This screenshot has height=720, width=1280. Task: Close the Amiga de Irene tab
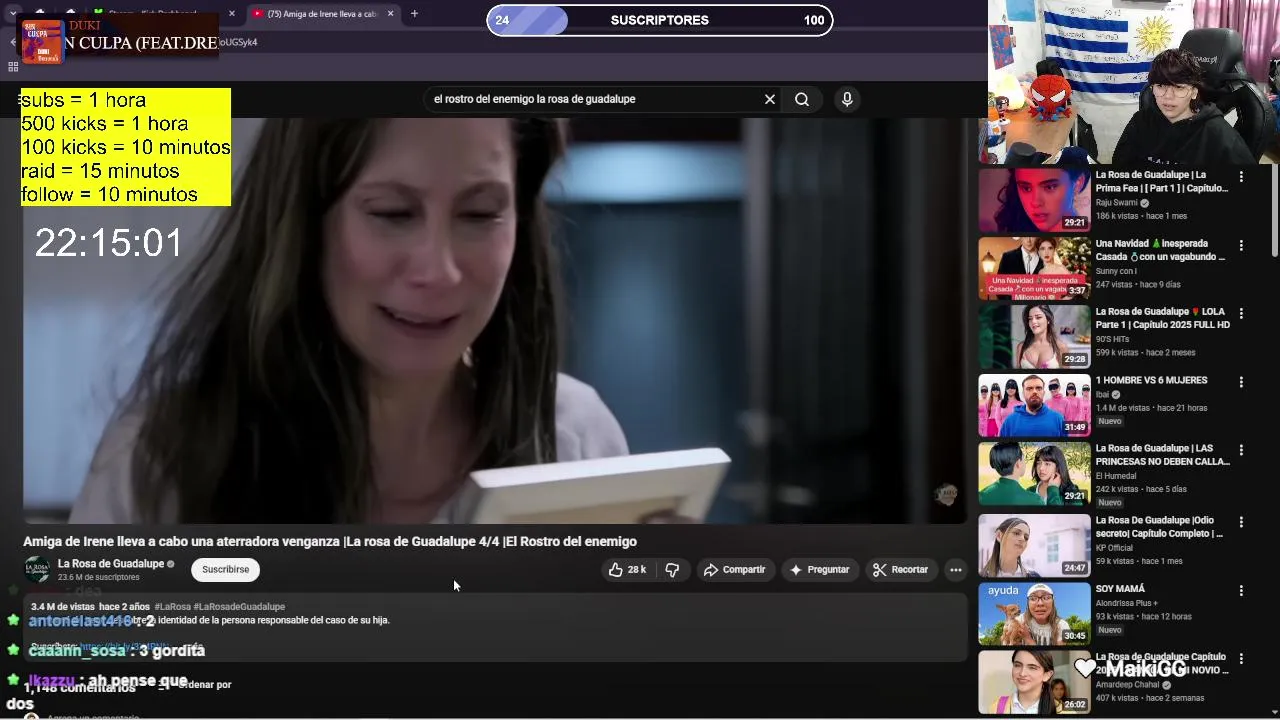click(391, 14)
